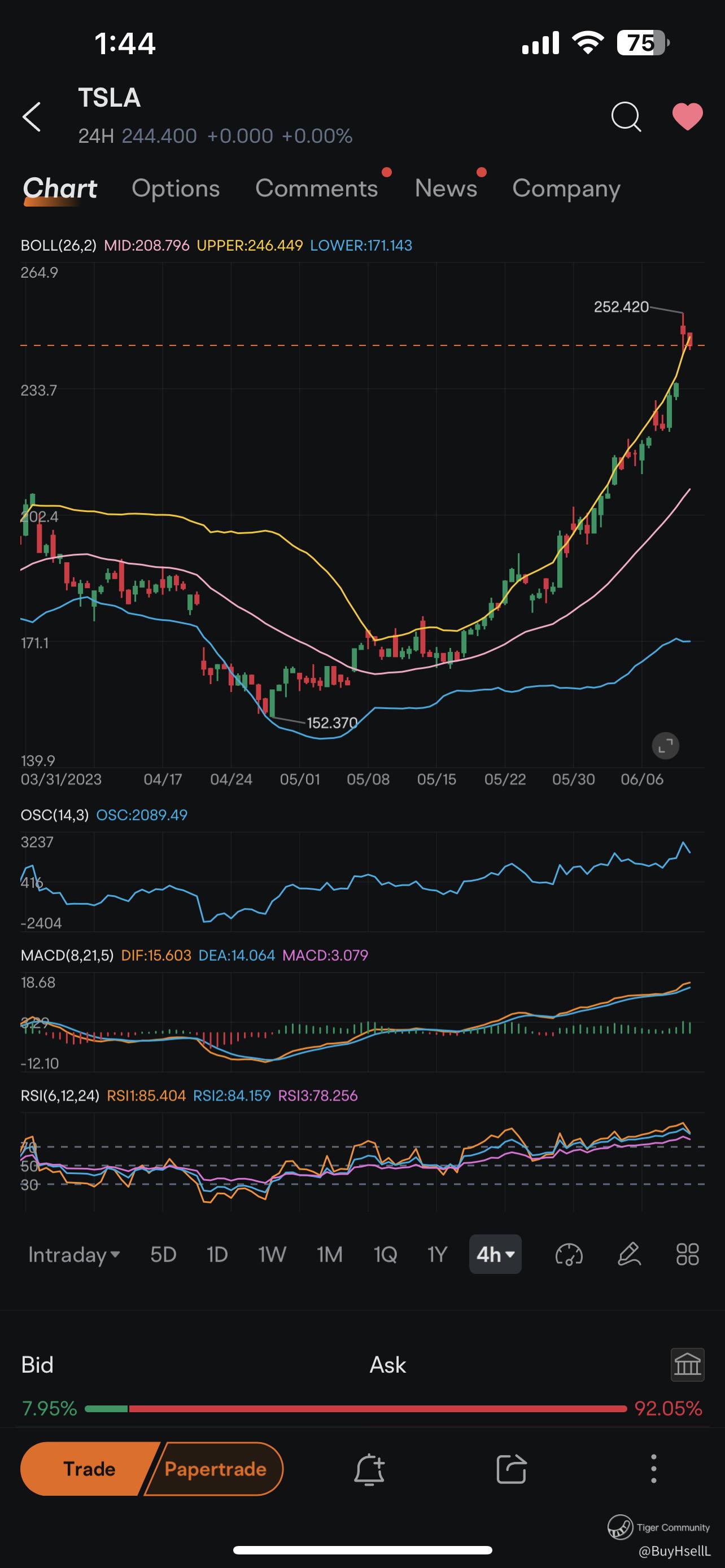Tap the bid/ask ratio bar
The height and width of the screenshot is (1568, 725).
pos(356,1408)
